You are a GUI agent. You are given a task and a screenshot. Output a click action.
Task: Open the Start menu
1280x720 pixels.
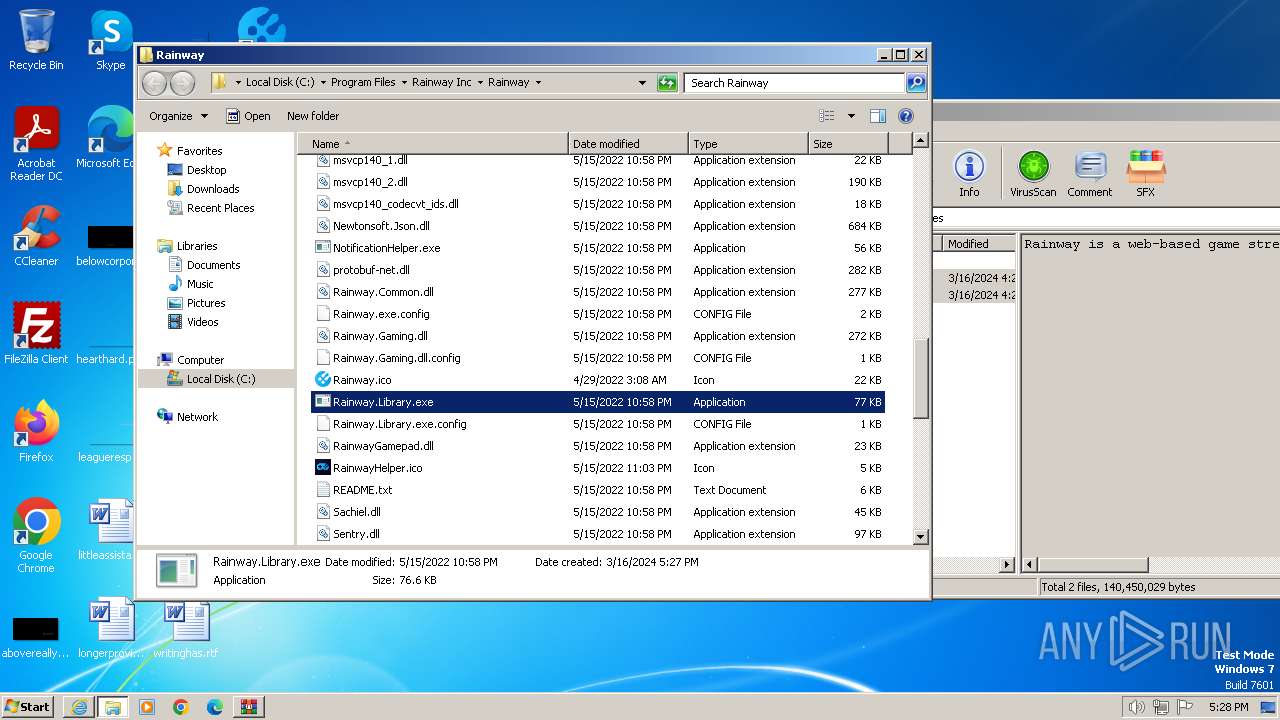(28, 707)
